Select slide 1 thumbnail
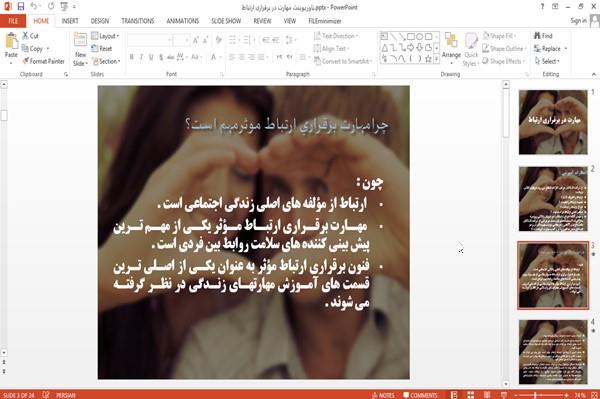This screenshot has height=399, width=600. 553,122
